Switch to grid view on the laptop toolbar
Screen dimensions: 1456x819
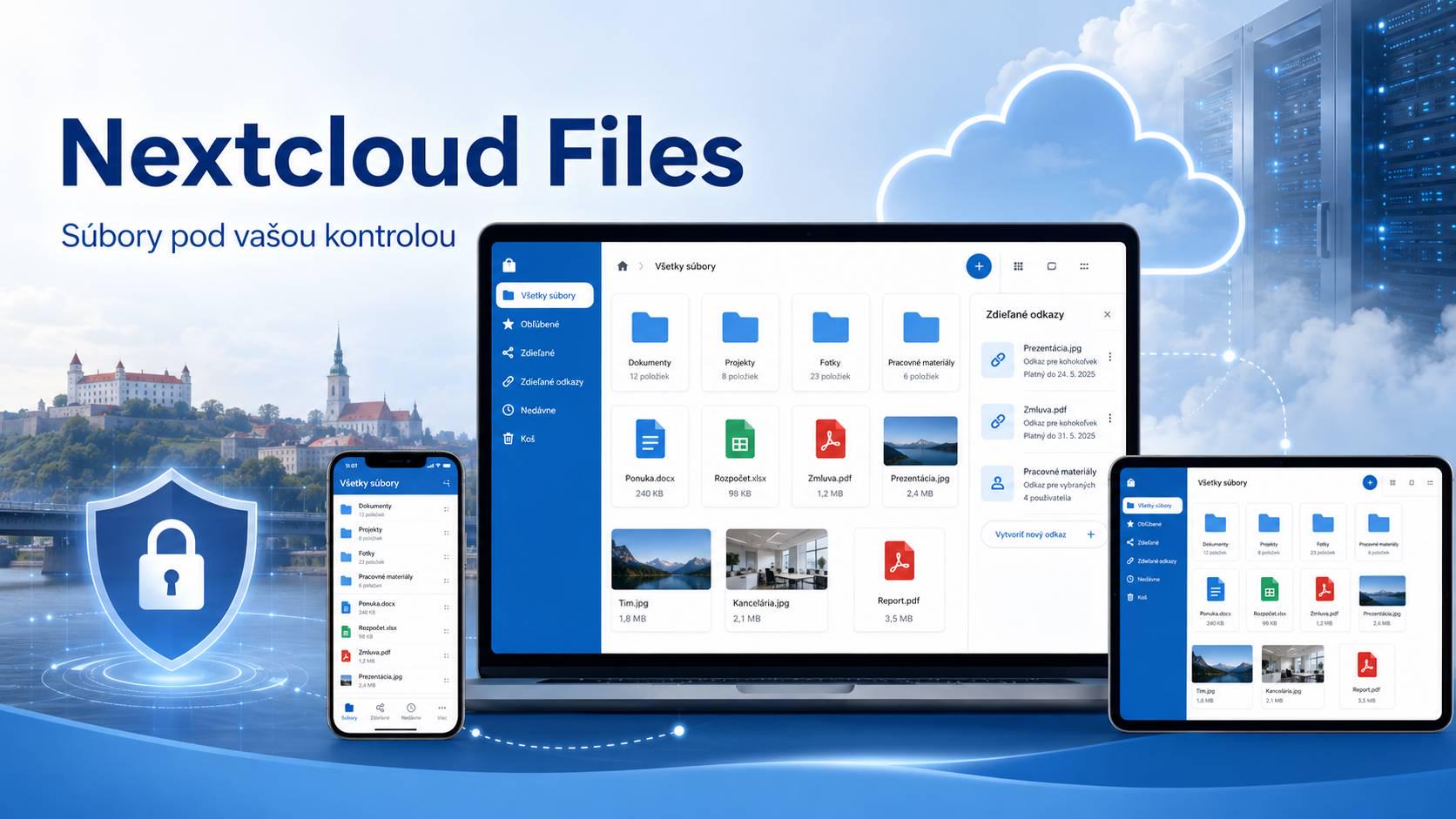point(1018,266)
